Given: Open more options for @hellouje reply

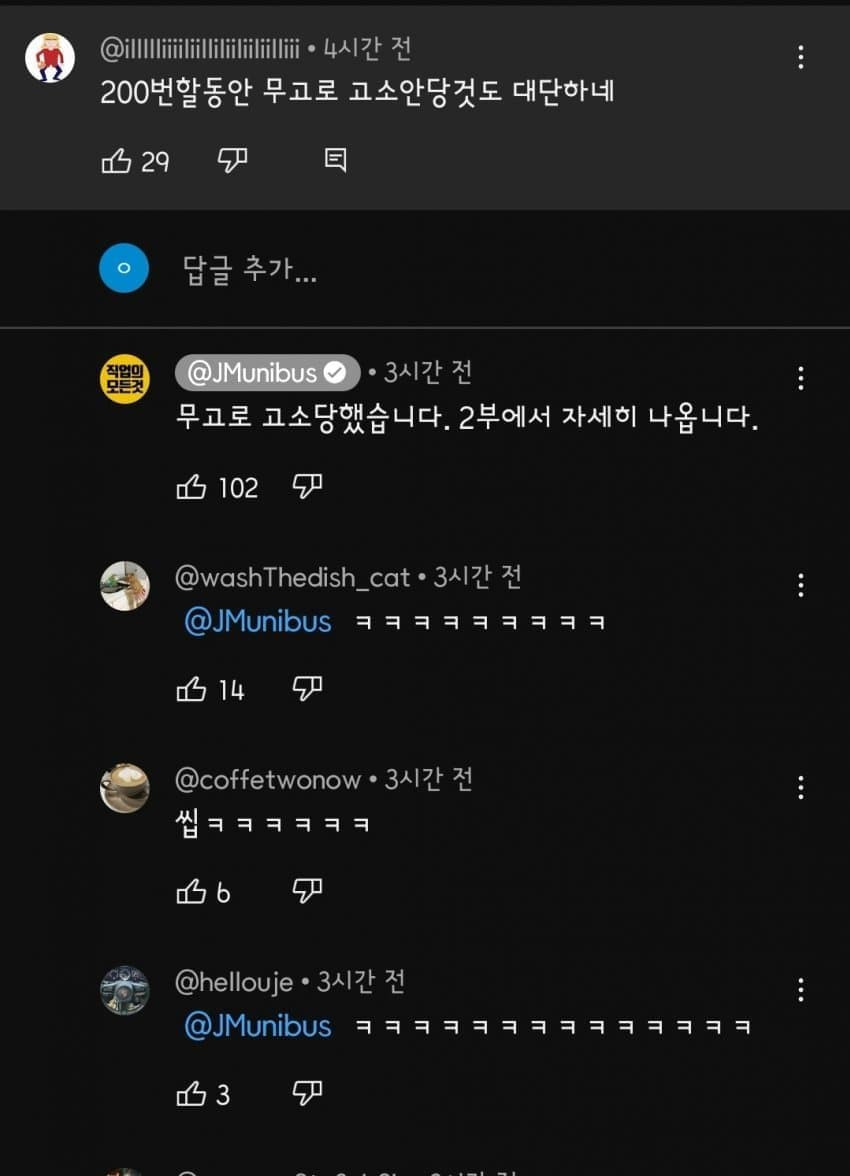Looking at the screenshot, I should tap(800, 990).
